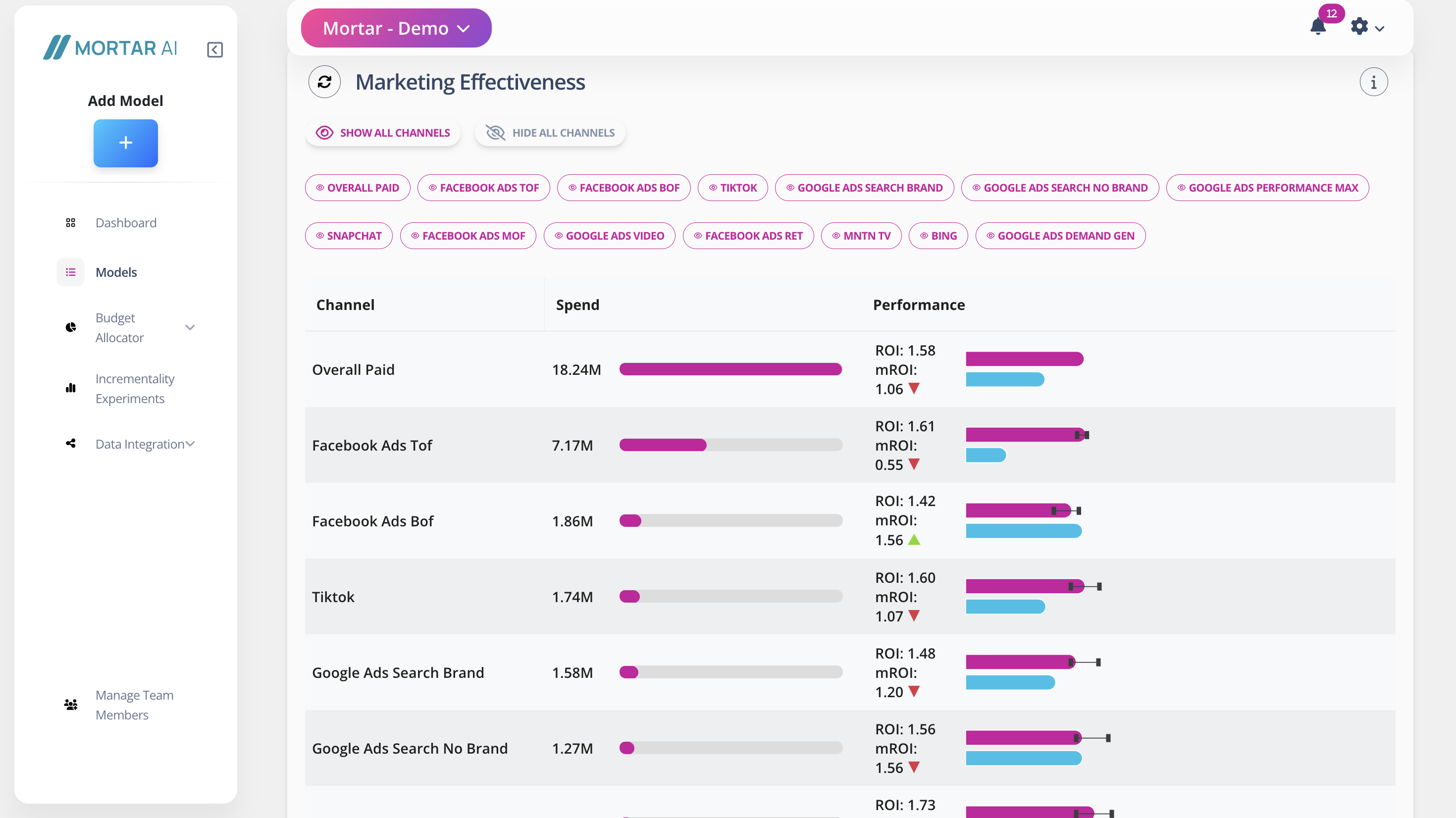Image resolution: width=1456 pixels, height=818 pixels.
Task: Click the notification bell icon
Action: 1317,27
